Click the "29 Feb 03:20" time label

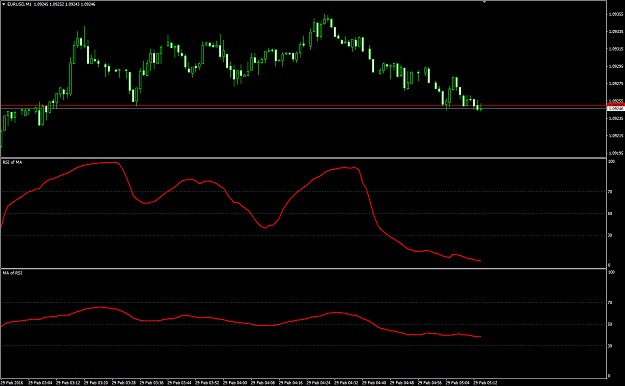coord(96,383)
